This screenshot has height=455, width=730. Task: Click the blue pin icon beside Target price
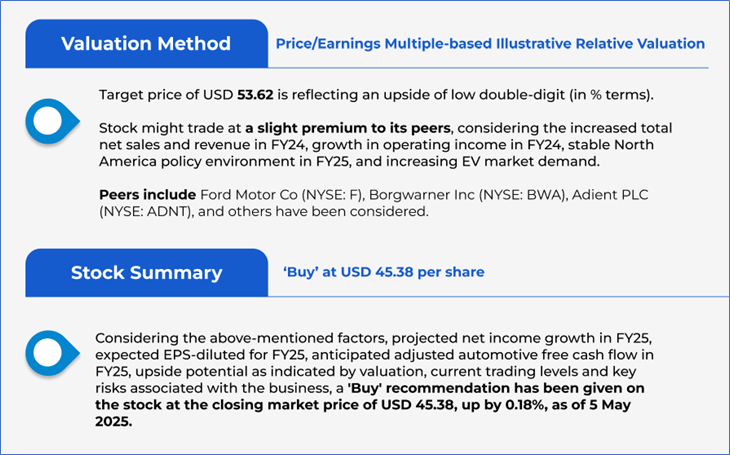(x=50, y=120)
